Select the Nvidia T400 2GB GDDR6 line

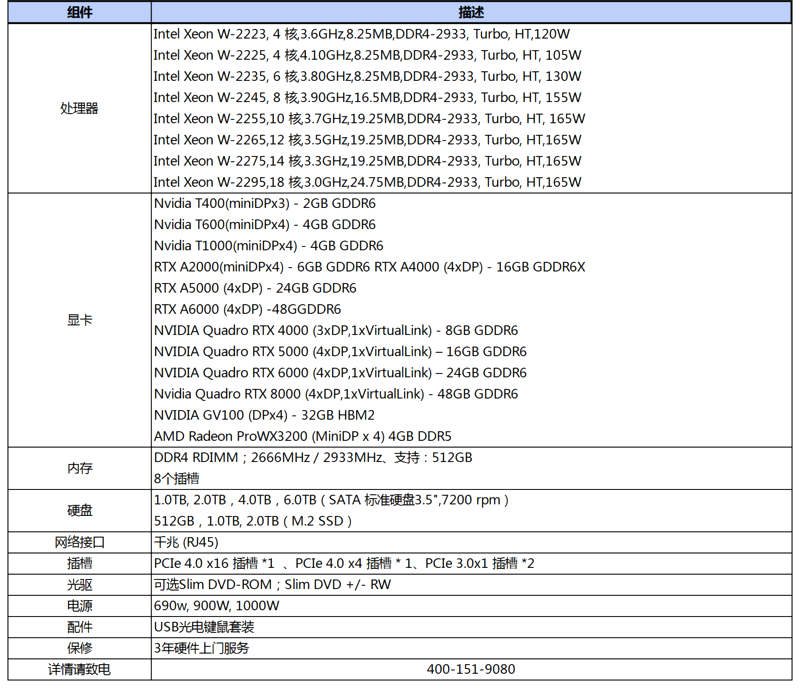pyautogui.click(x=265, y=204)
